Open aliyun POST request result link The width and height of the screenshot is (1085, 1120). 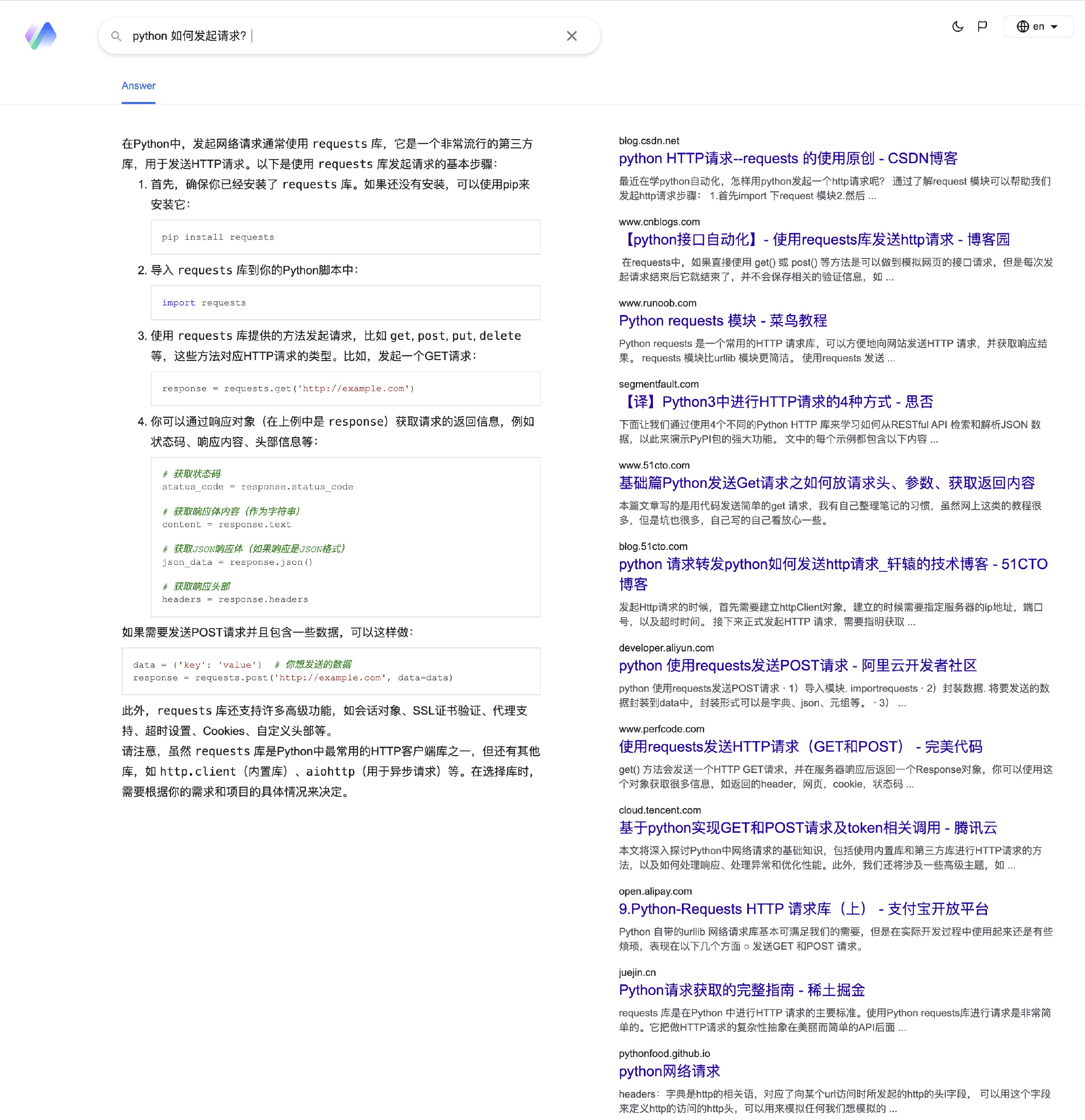tap(797, 665)
